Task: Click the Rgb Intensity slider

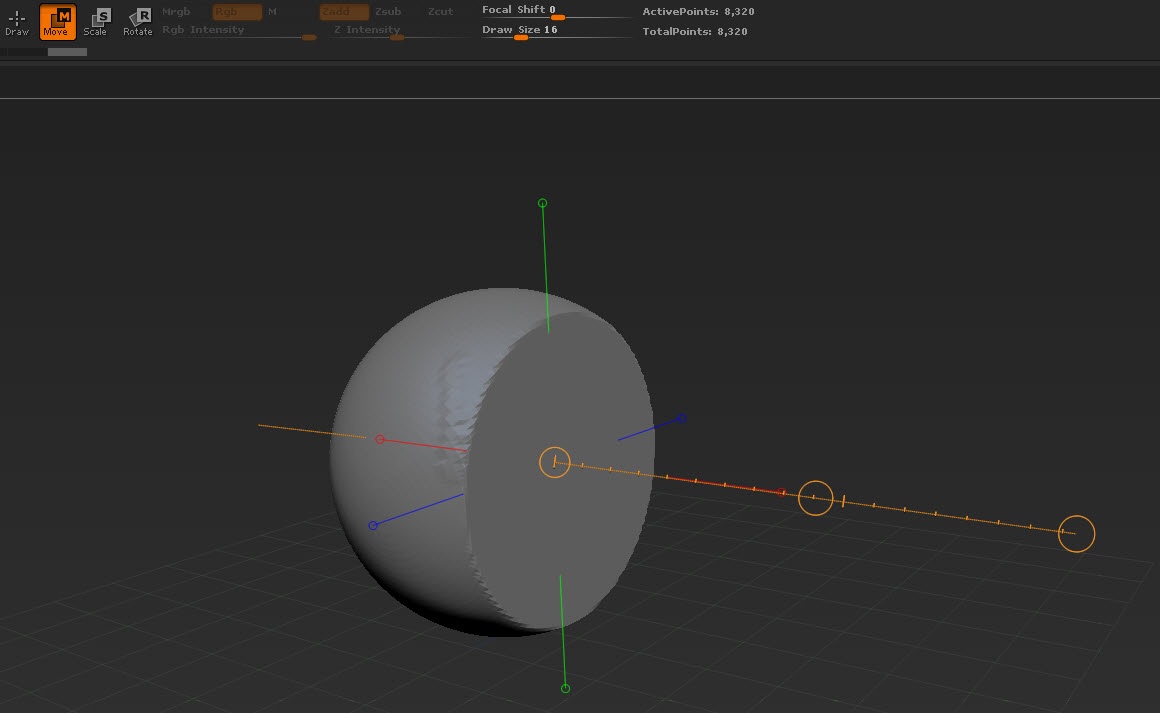Action: [239, 31]
